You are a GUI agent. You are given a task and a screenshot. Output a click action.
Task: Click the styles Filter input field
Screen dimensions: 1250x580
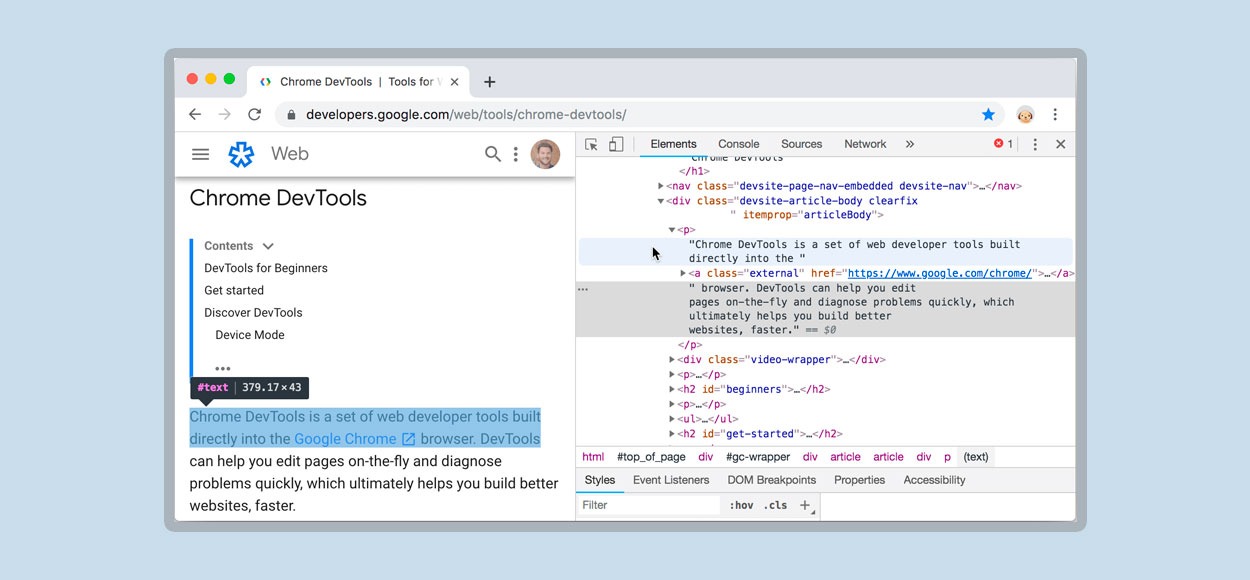(649, 505)
